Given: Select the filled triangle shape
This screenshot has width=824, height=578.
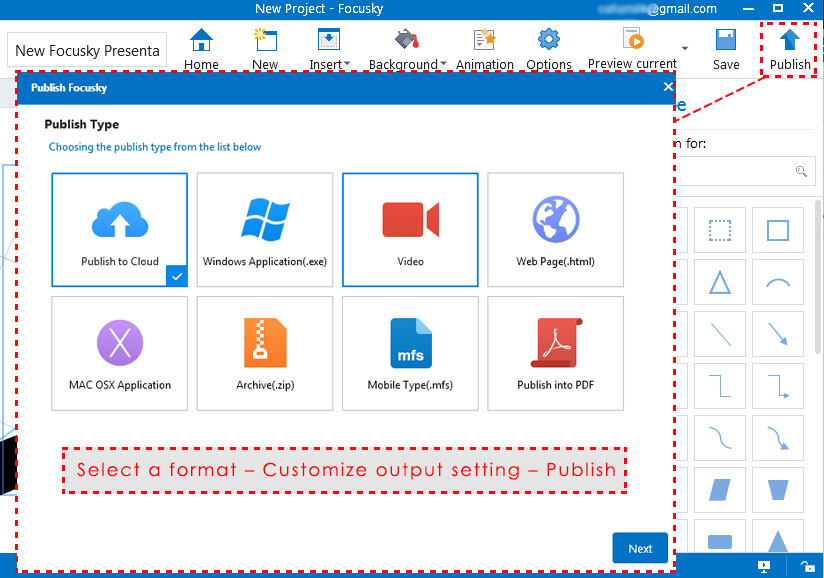Looking at the screenshot, I should pos(778,537).
